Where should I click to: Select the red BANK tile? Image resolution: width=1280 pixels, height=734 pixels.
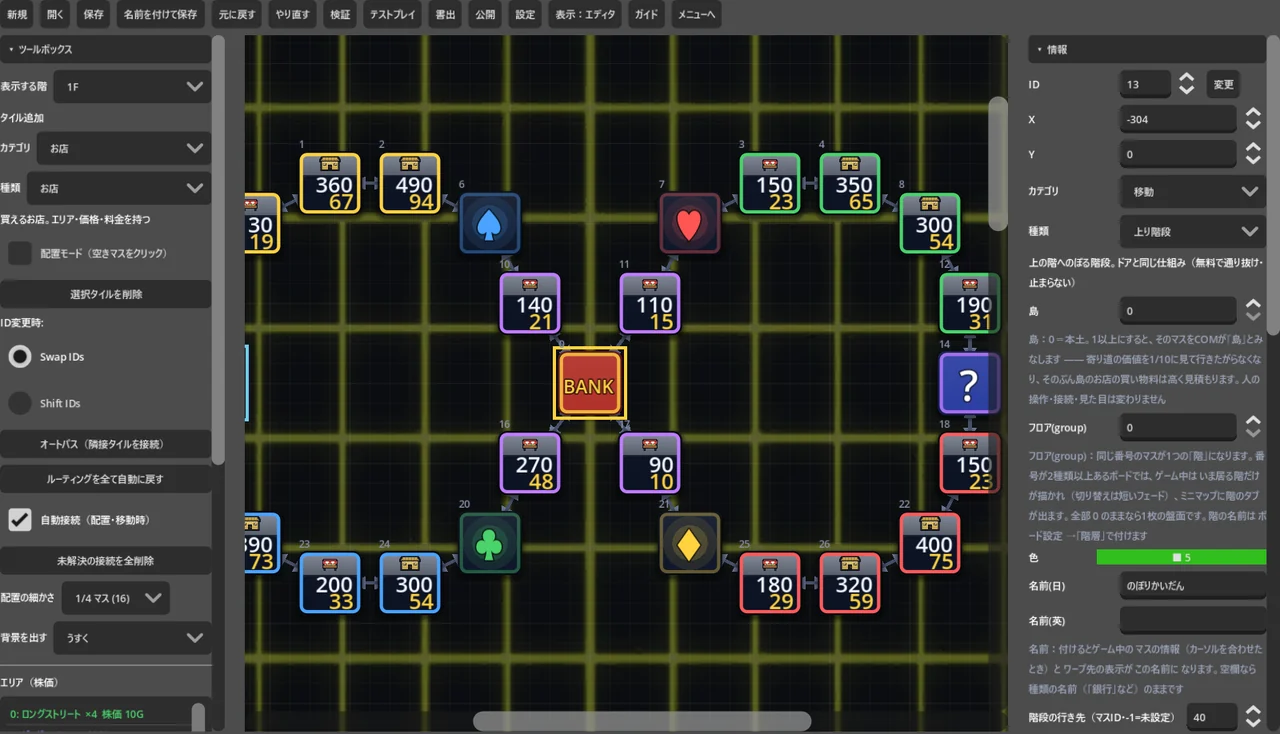[590, 384]
